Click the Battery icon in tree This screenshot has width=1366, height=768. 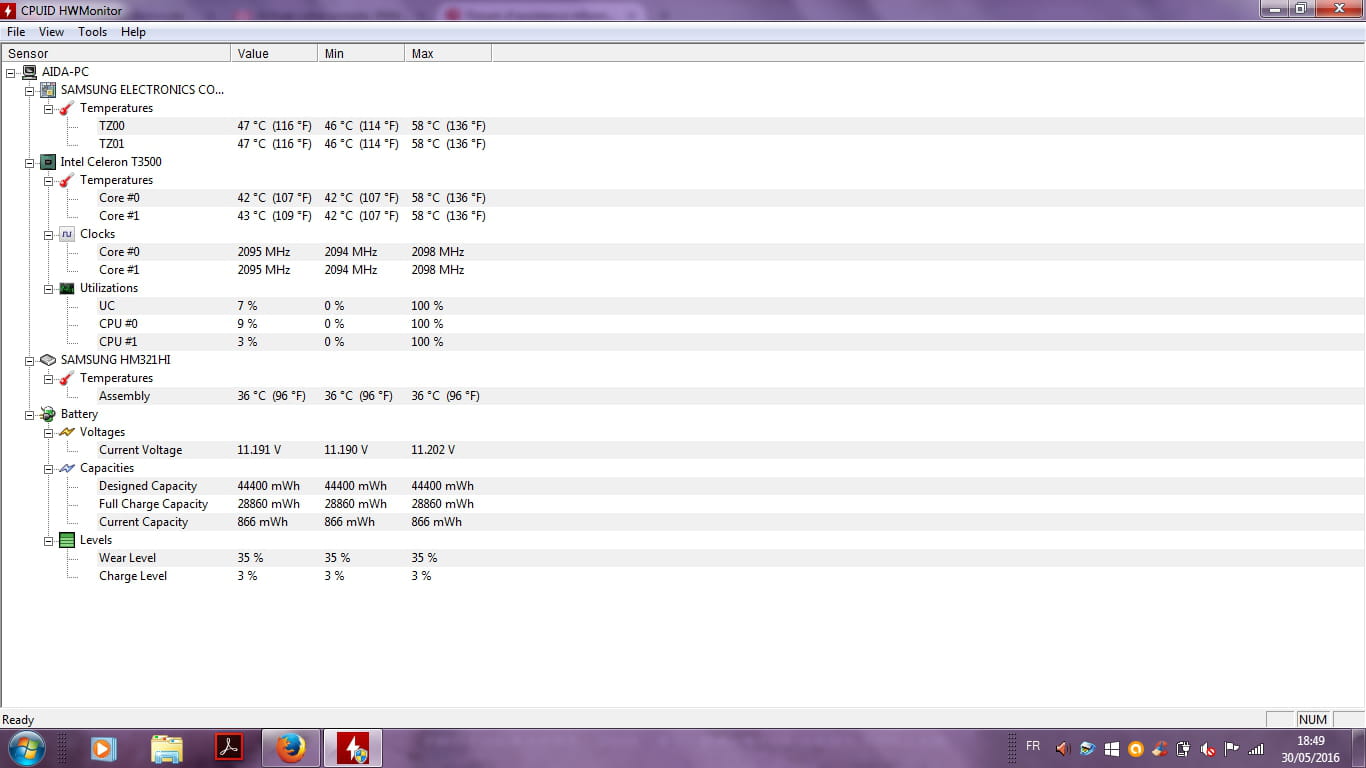48,414
